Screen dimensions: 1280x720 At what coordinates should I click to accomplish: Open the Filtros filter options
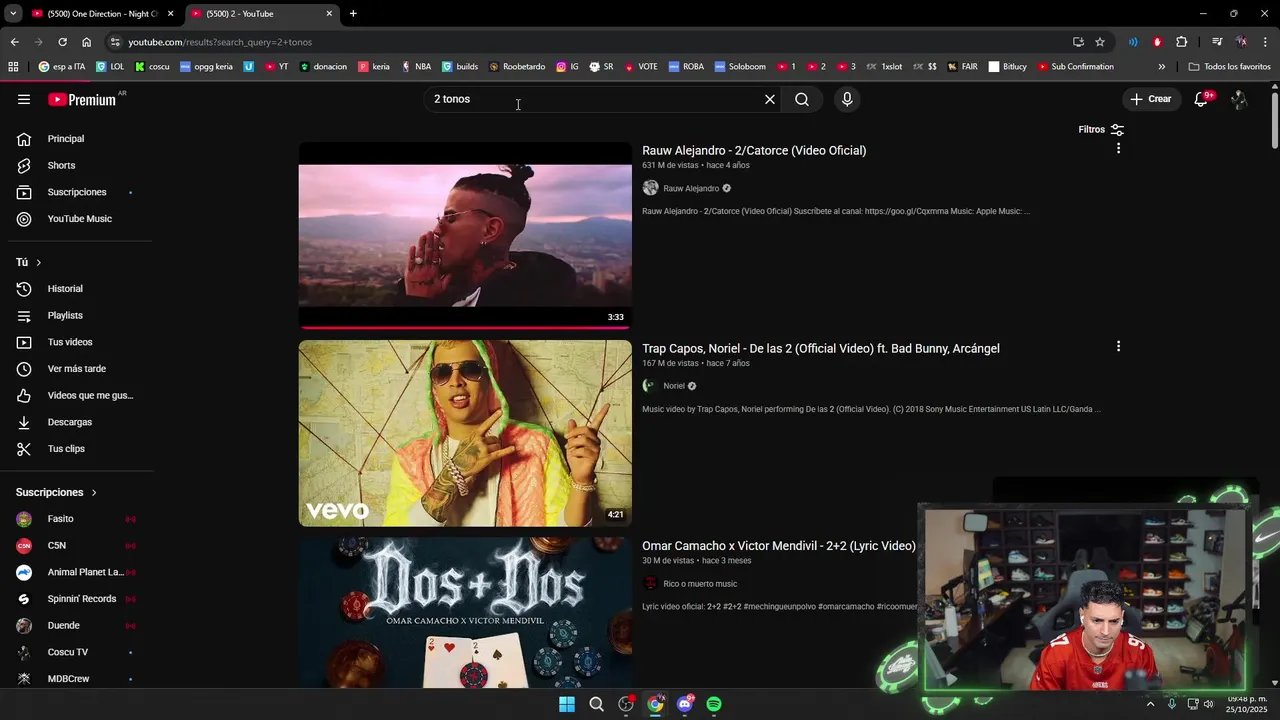point(1101,129)
